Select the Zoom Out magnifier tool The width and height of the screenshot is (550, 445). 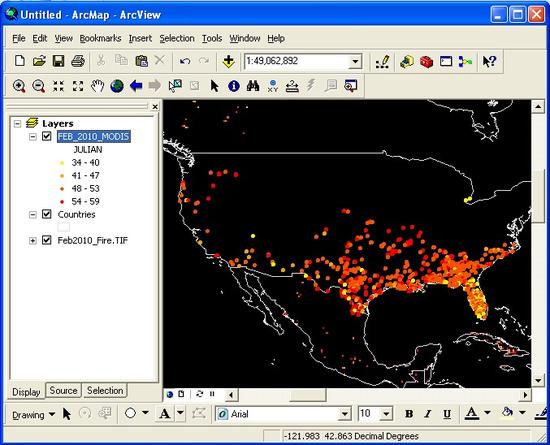pos(38,86)
